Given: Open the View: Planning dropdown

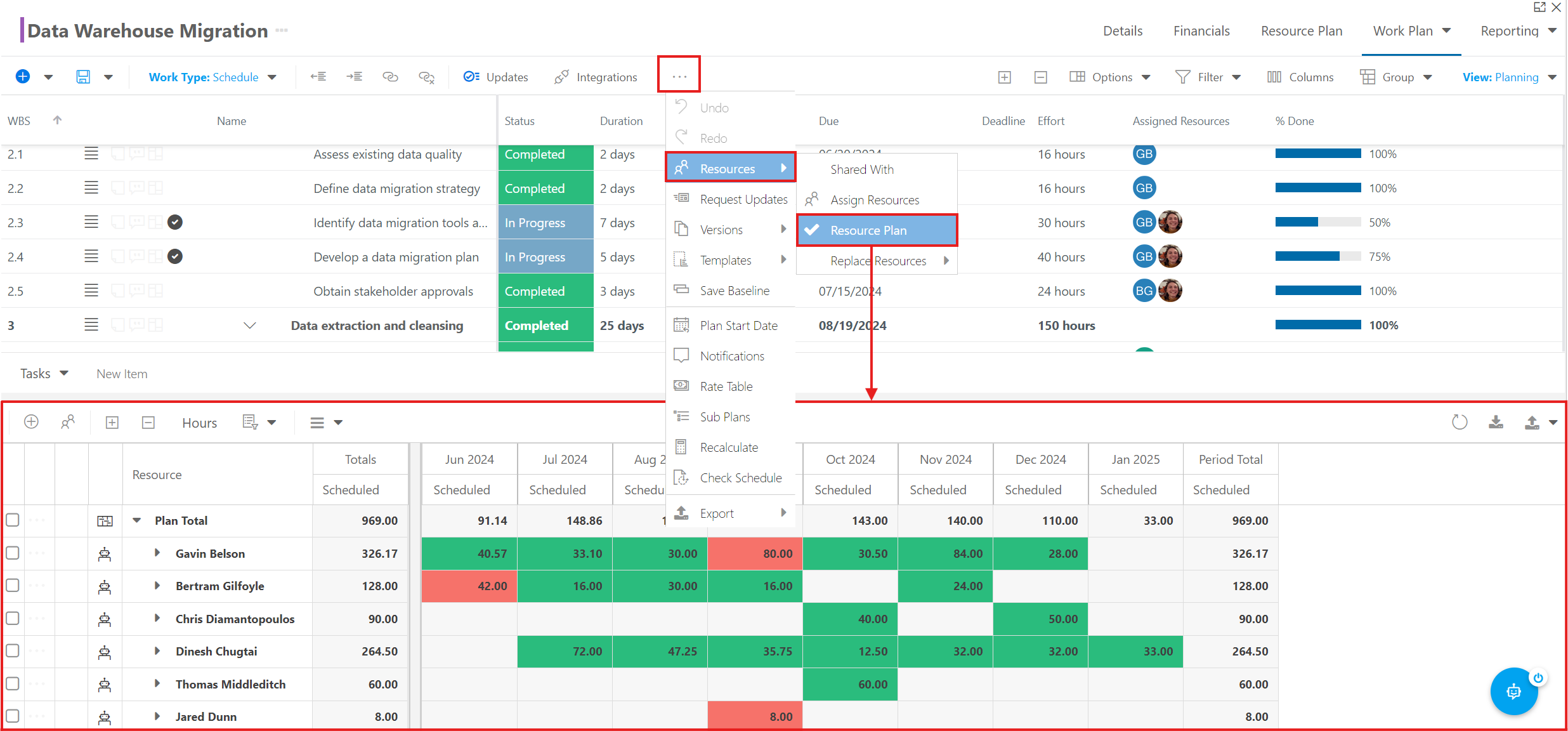Looking at the screenshot, I should (x=1509, y=77).
